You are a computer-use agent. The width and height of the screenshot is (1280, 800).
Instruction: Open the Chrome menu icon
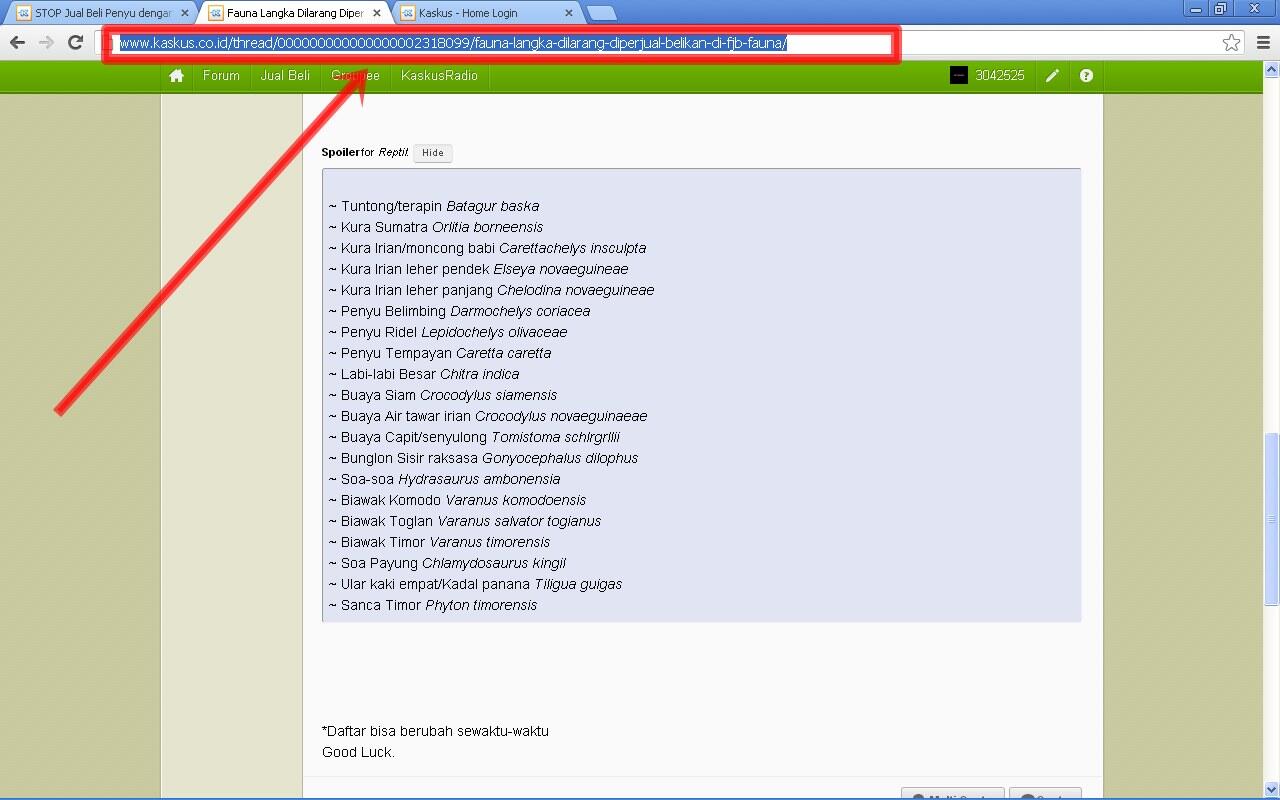1263,42
